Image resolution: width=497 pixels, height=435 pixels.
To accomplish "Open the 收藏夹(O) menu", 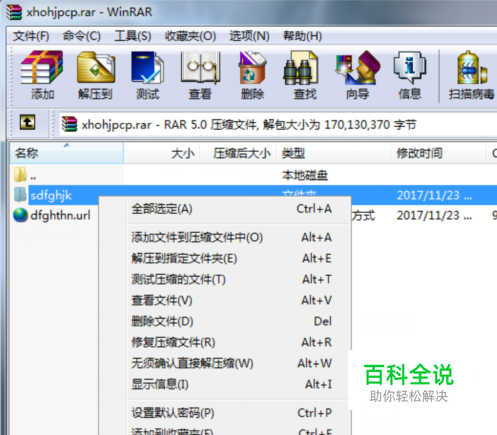I will click(191, 36).
